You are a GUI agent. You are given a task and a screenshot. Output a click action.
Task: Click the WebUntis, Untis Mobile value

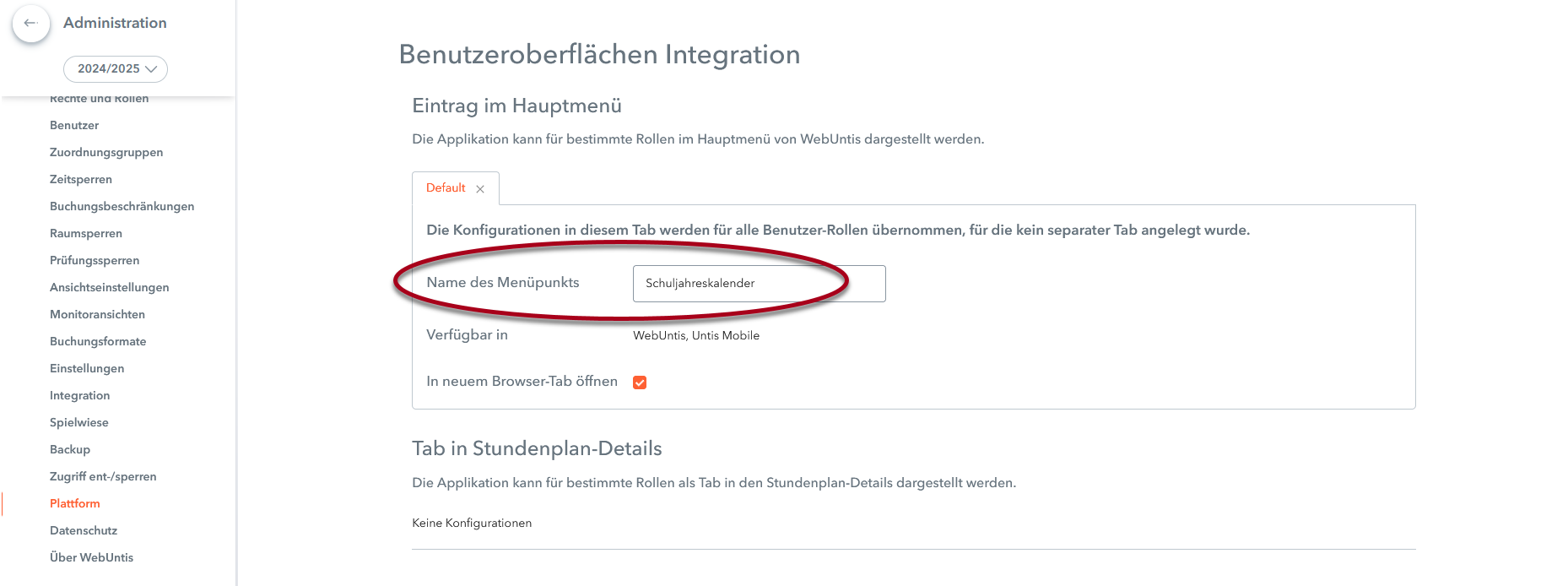696,335
